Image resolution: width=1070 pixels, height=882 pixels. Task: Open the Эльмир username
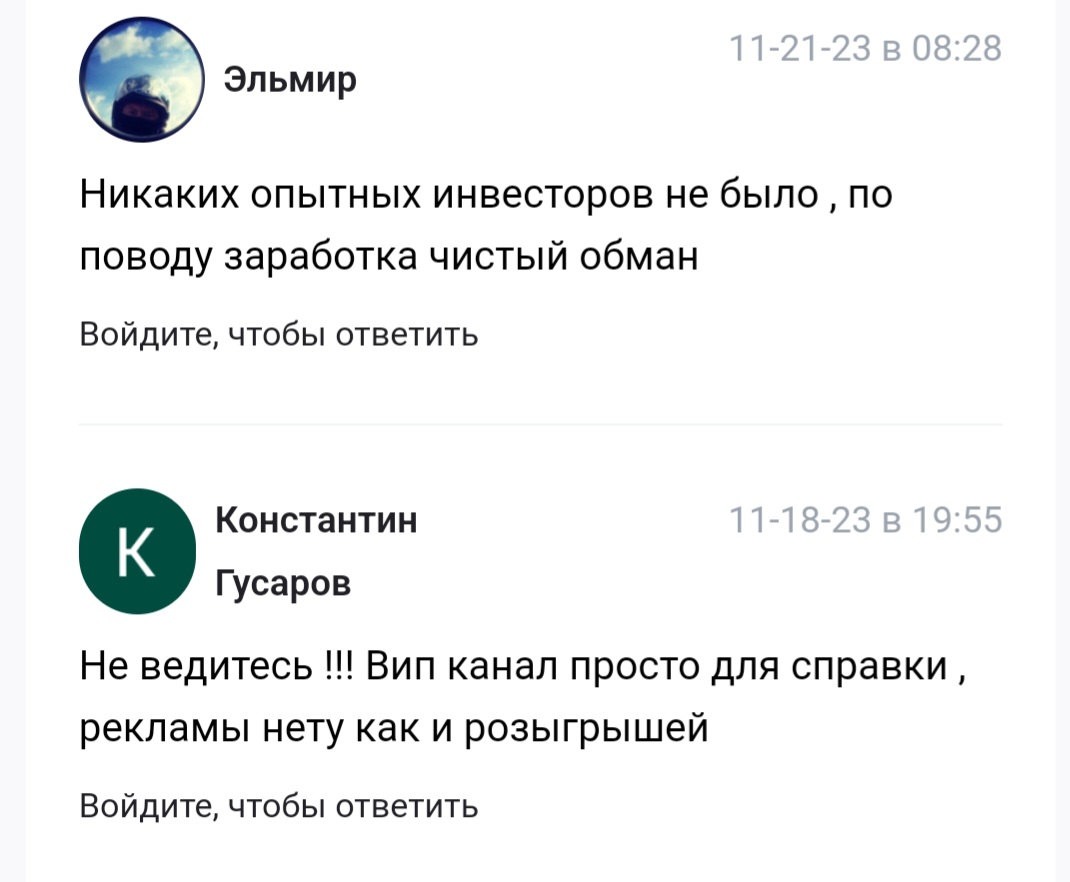(x=290, y=78)
